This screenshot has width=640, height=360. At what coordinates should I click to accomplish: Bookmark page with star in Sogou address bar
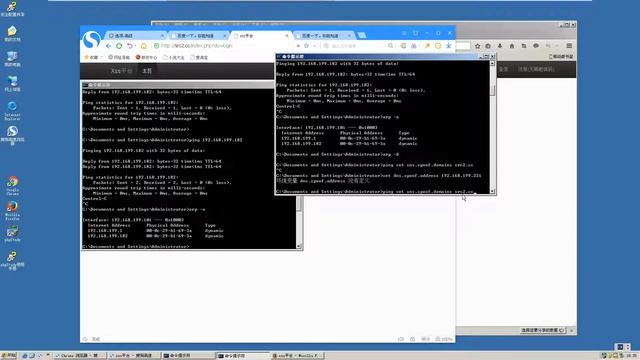pyautogui.click(x=306, y=46)
